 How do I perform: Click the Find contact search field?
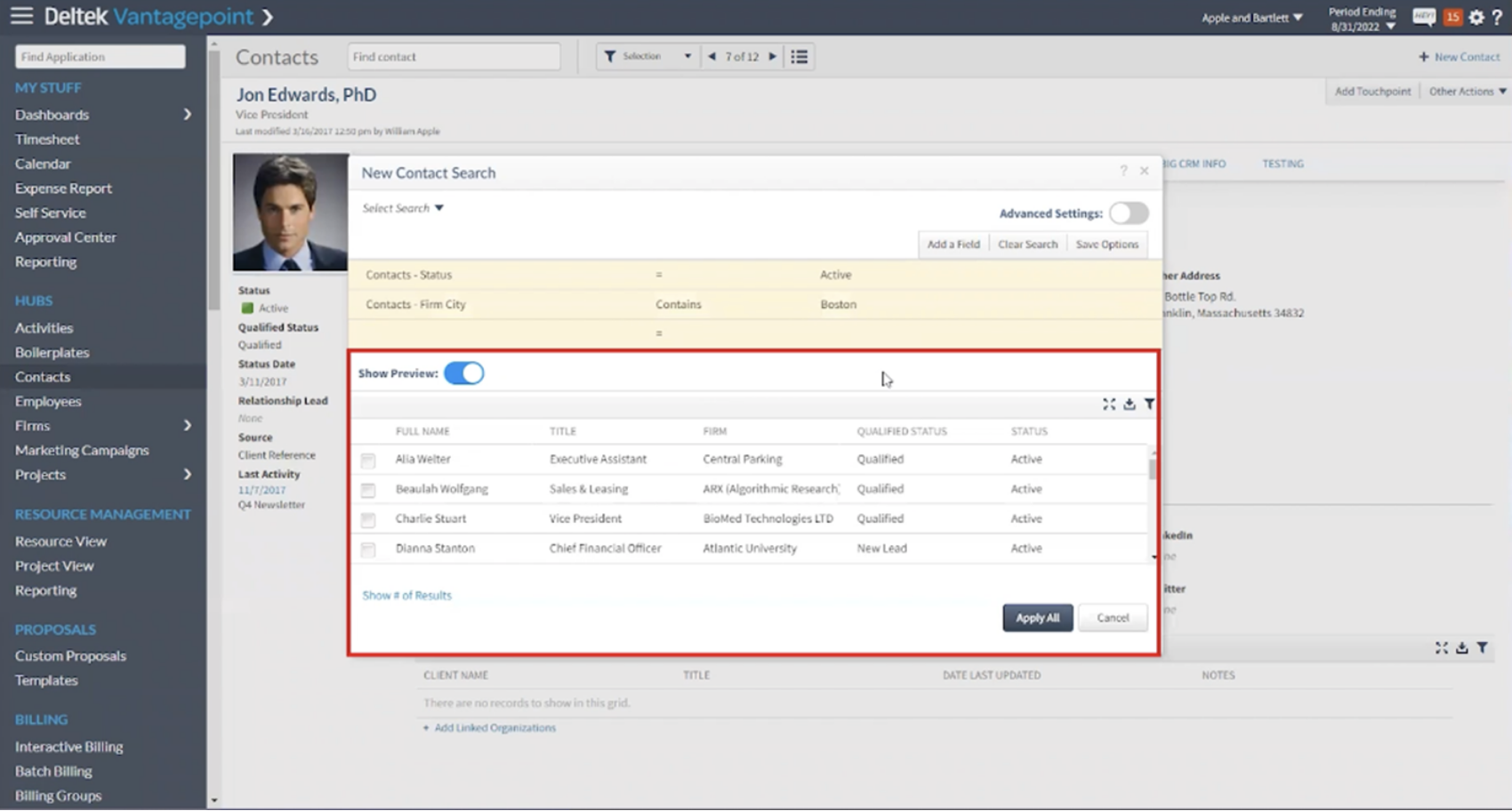[x=454, y=57]
